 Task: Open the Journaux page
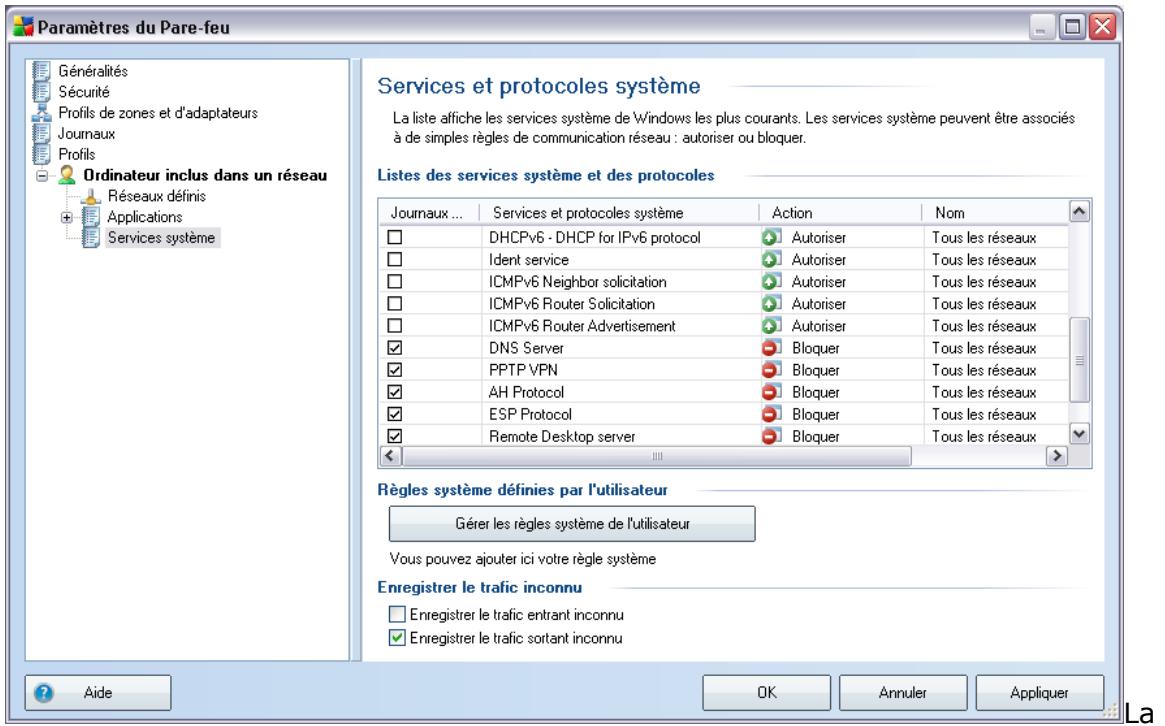[87, 134]
